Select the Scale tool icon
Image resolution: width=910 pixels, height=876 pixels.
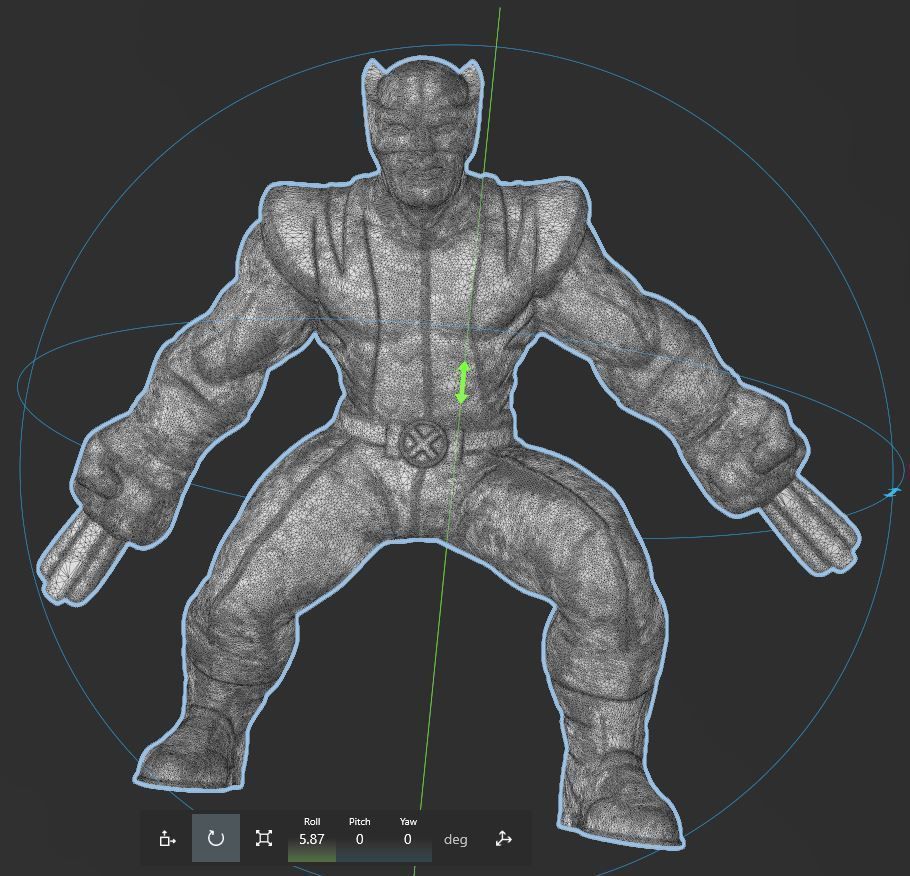(263, 838)
